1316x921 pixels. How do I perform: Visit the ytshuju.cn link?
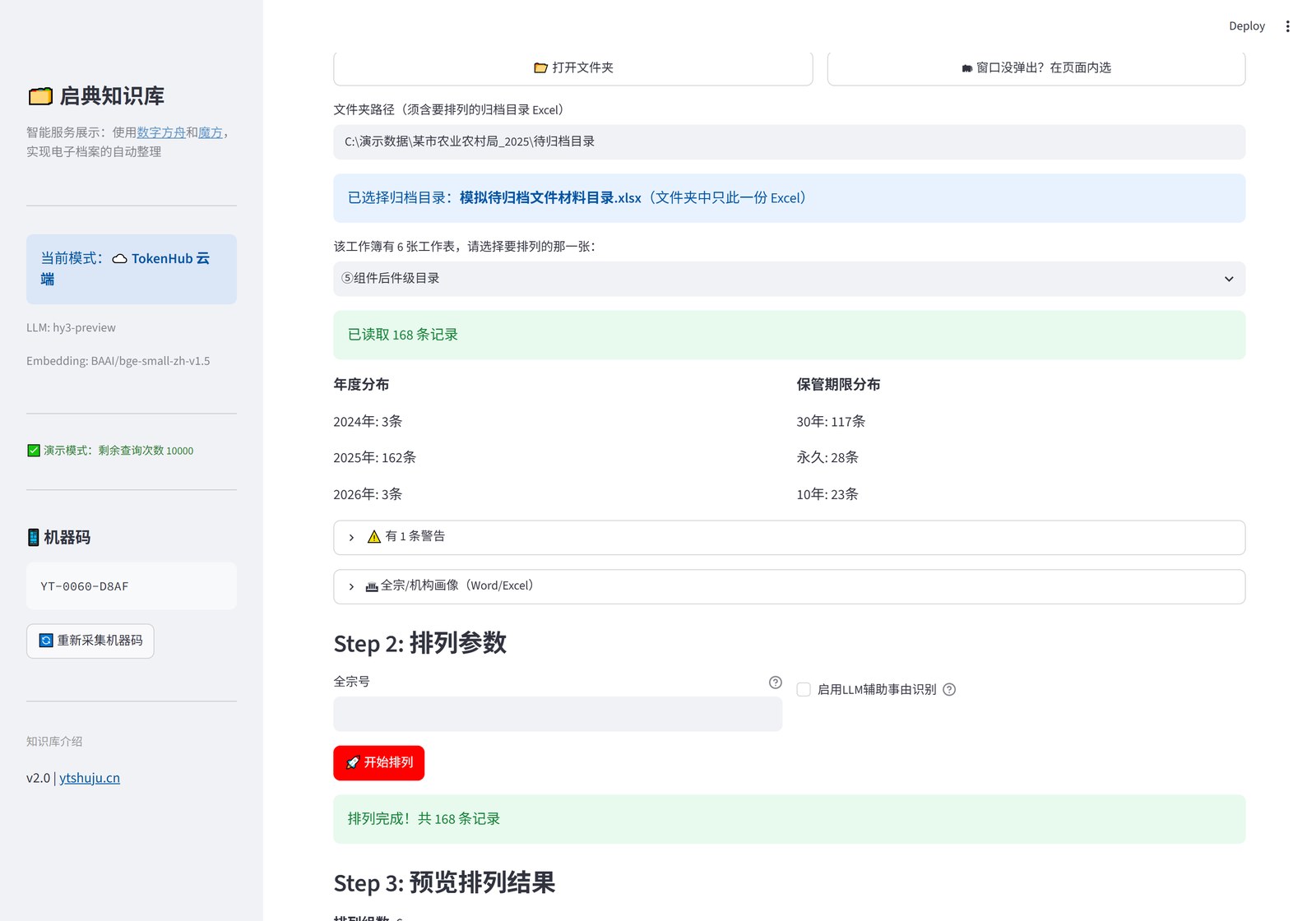coord(90,778)
